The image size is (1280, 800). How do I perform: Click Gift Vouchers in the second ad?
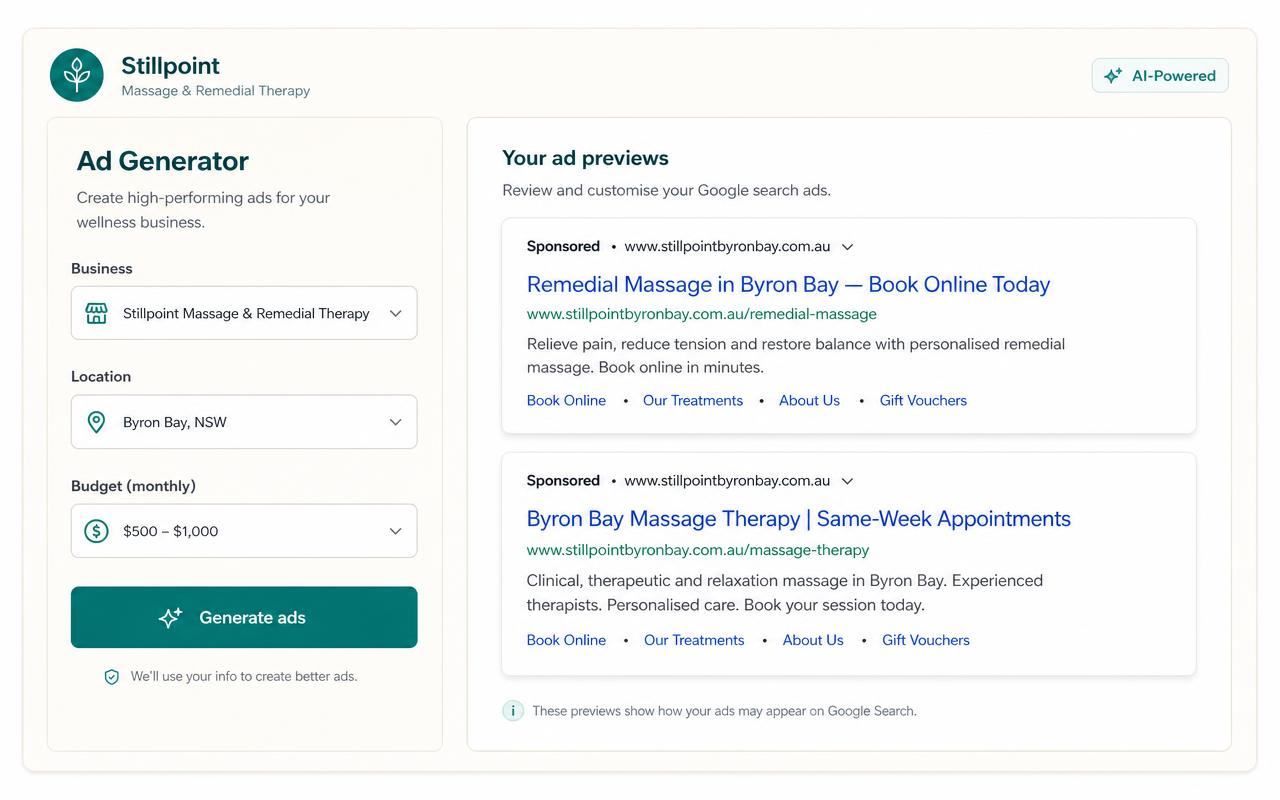(x=926, y=640)
